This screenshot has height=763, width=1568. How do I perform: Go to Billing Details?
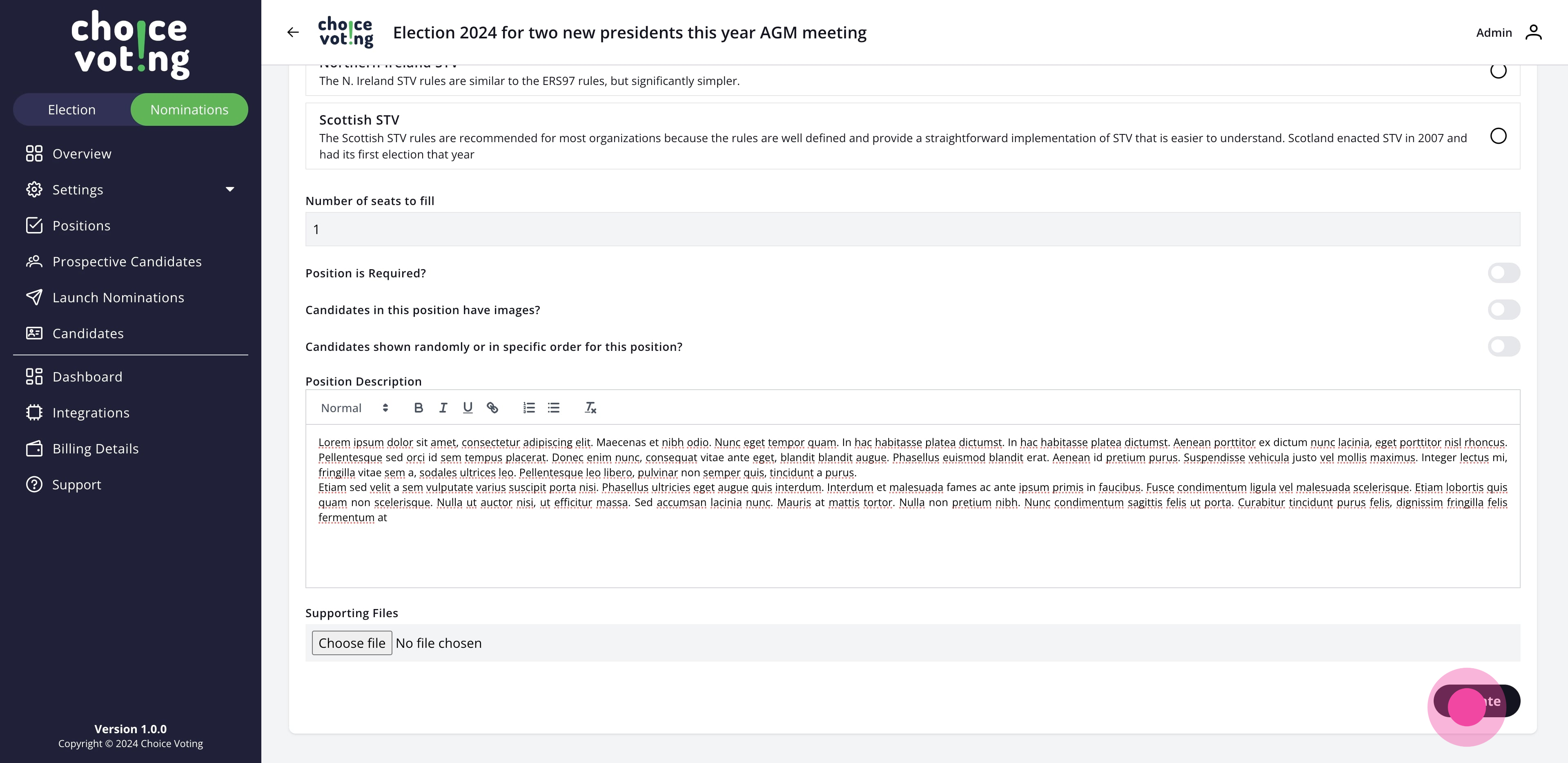pyautogui.click(x=96, y=449)
